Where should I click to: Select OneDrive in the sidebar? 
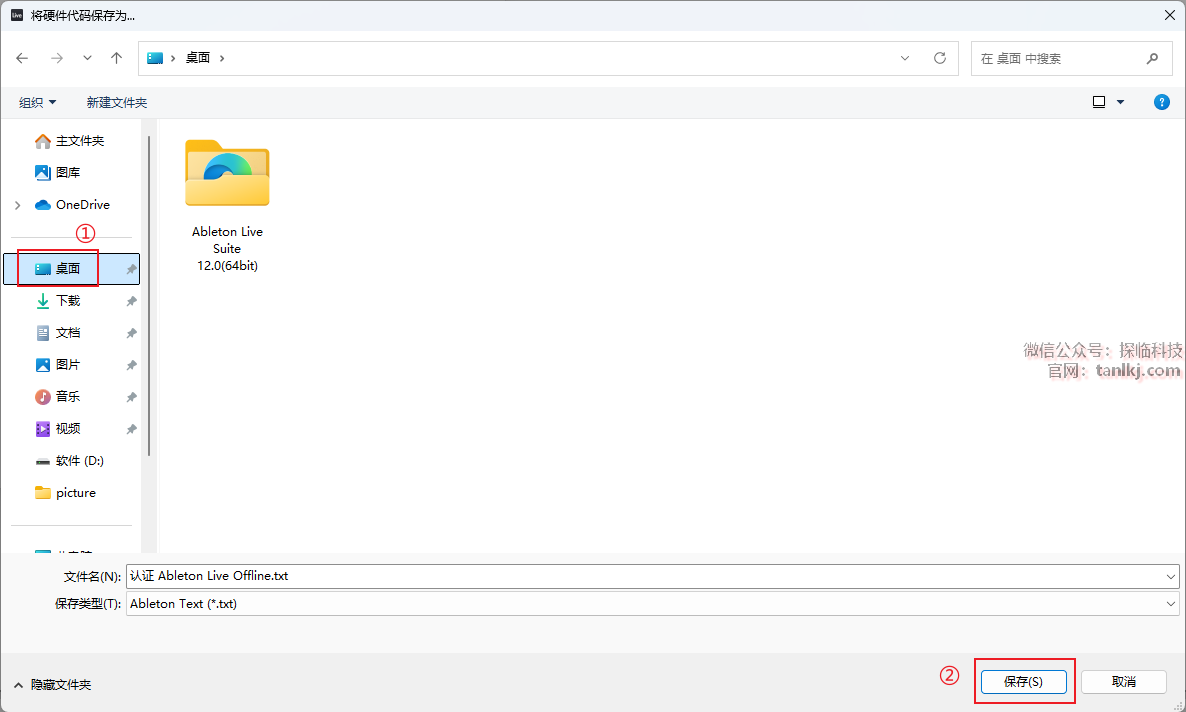(82, 205)
